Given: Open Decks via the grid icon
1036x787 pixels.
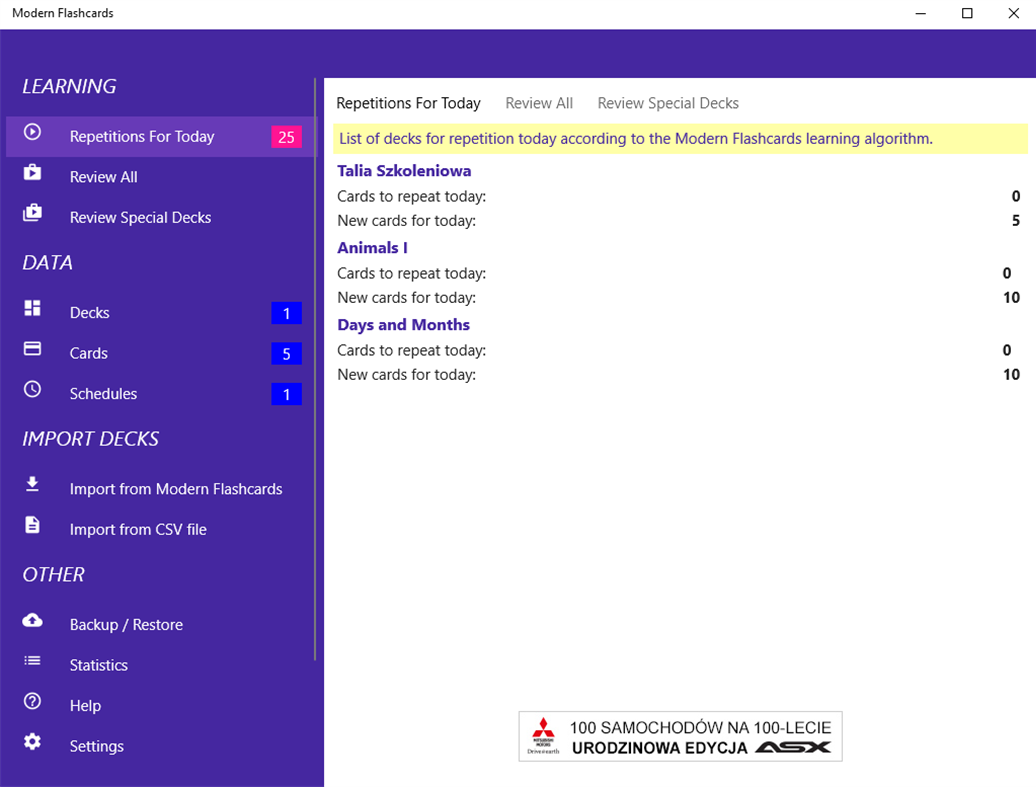Looking at the screenshot, I should pyautogui.click(x=31, y=309).
